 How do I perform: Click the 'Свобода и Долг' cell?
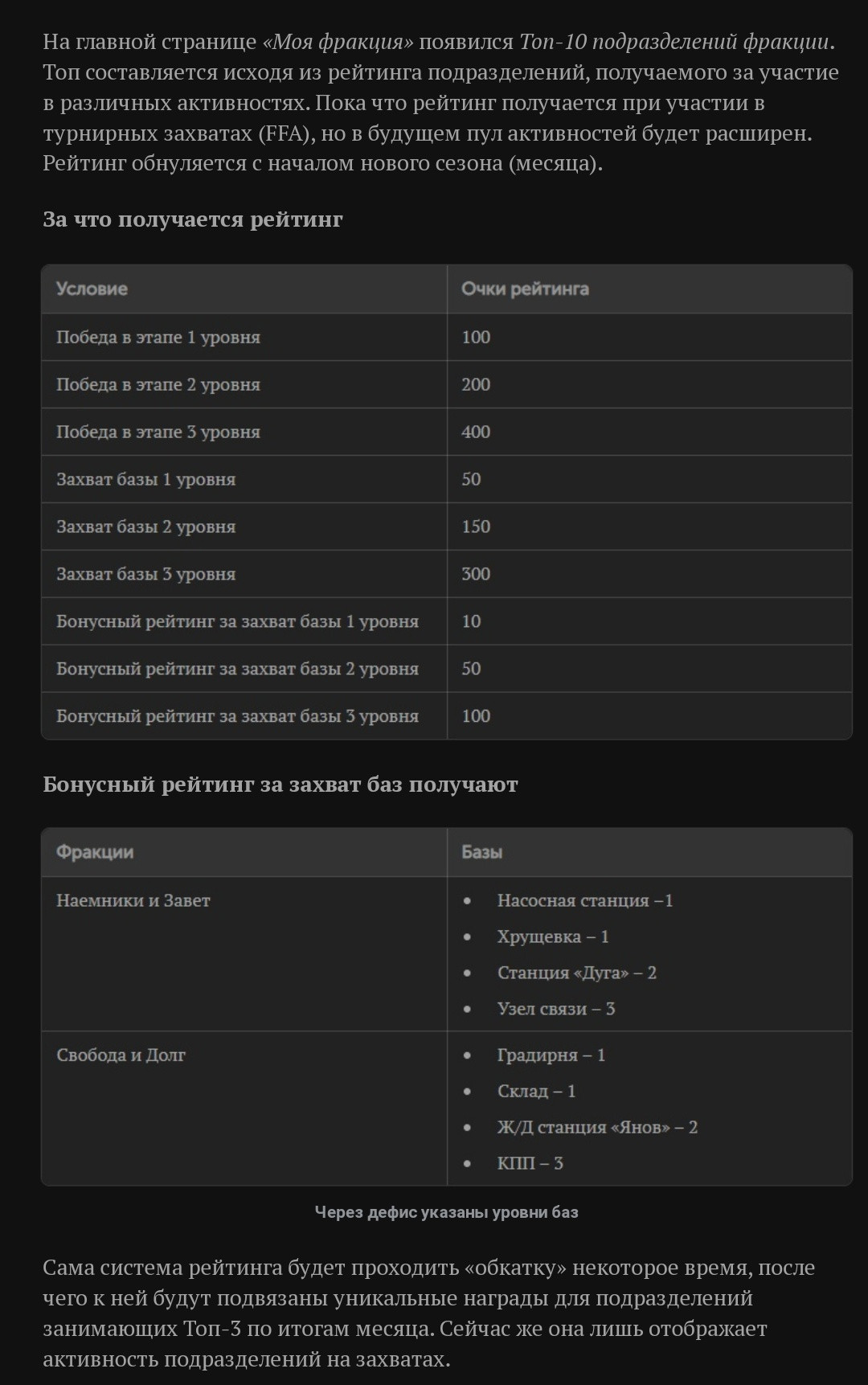coord(244,1108)
